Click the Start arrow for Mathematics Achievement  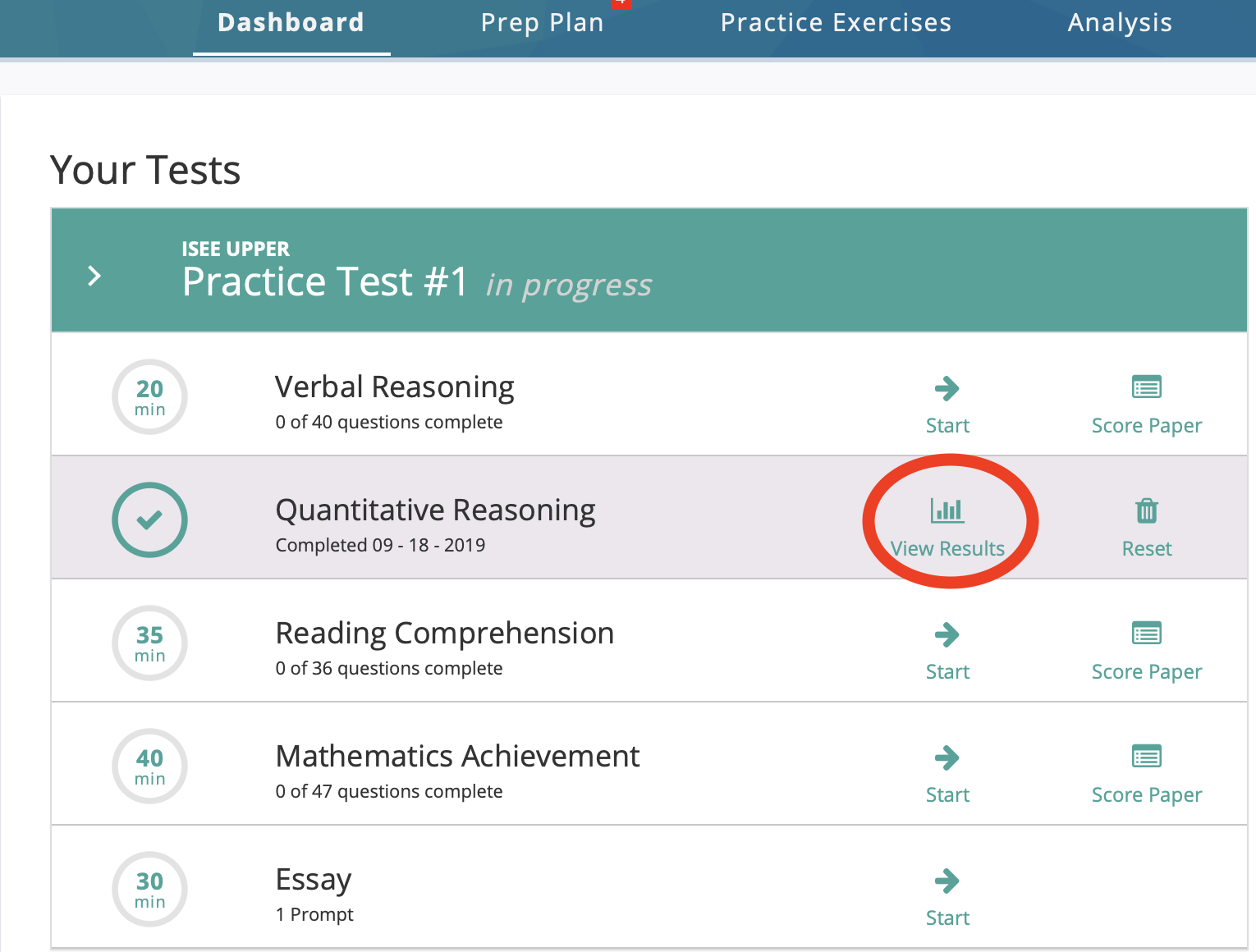[947, 757]
